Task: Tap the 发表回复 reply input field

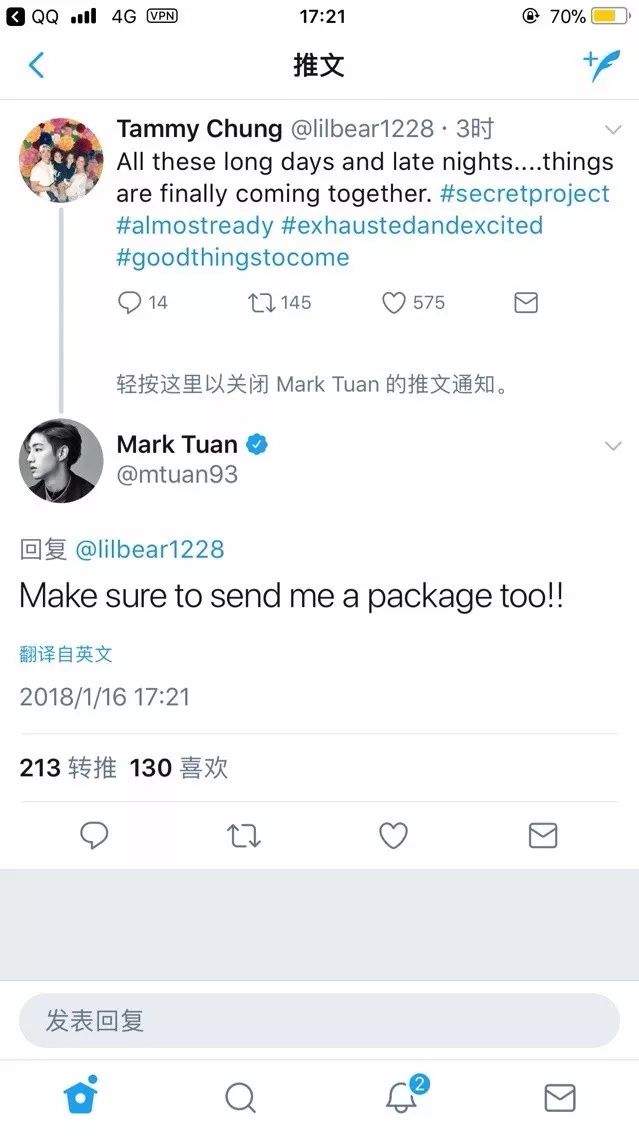Action: pyautogui.click(x=320, y=1020)
